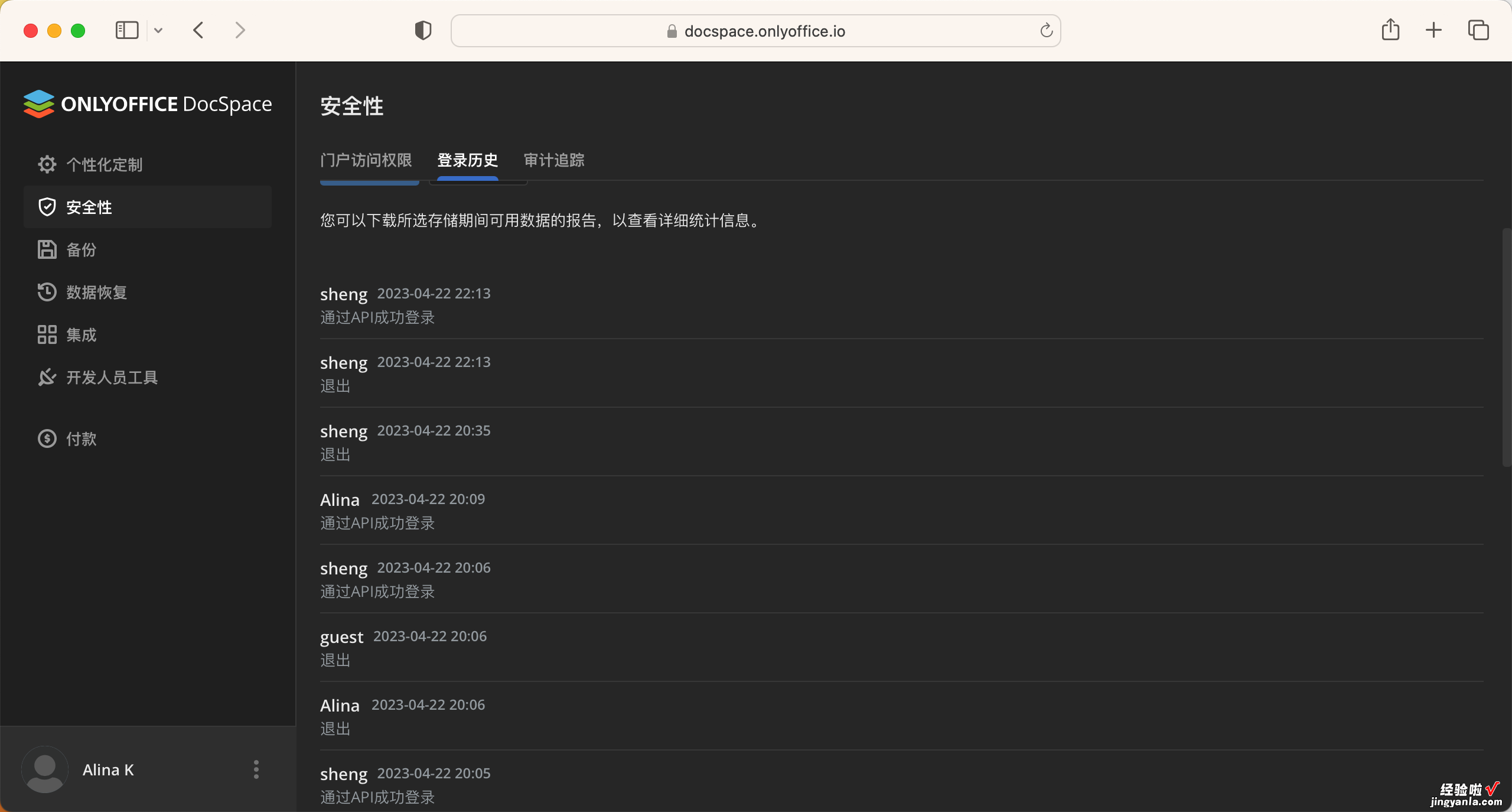The height and width of the screenshot is (812, 1512).
Task: Open the 付款 dollar icon
Action: tap(47, 439)
